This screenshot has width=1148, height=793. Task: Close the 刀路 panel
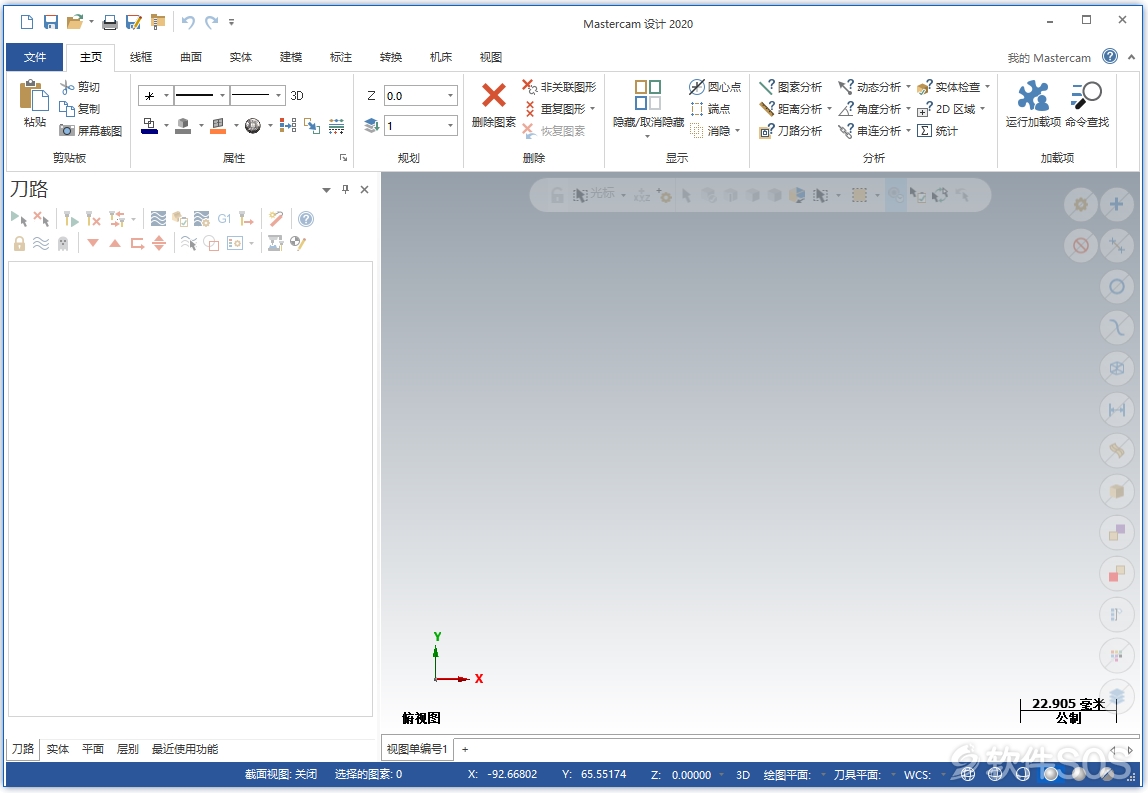365,189
